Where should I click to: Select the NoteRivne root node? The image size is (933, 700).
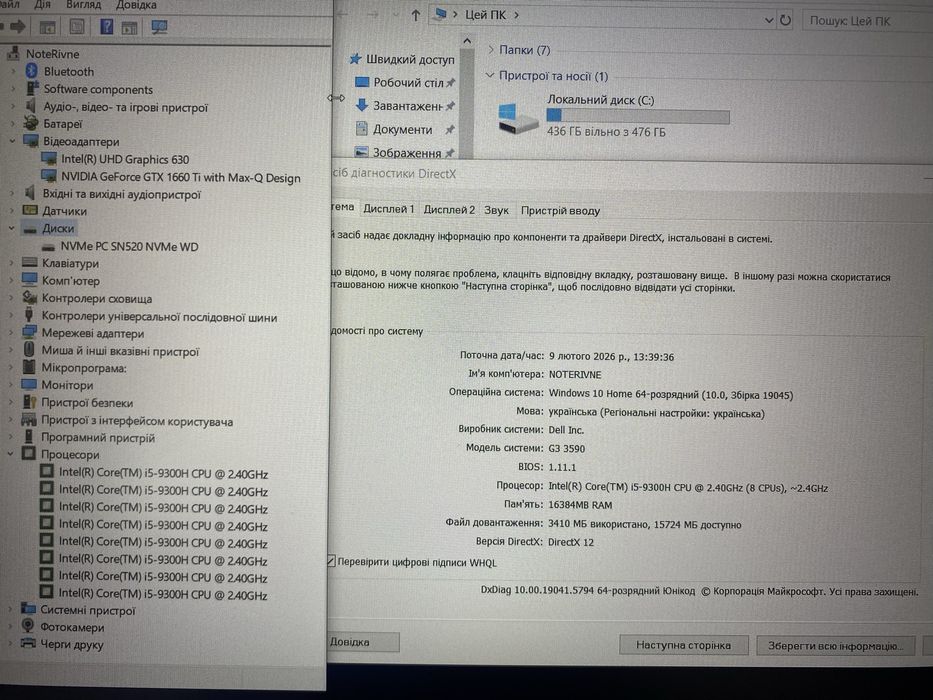pyautogui.click(x=52, y=54)
